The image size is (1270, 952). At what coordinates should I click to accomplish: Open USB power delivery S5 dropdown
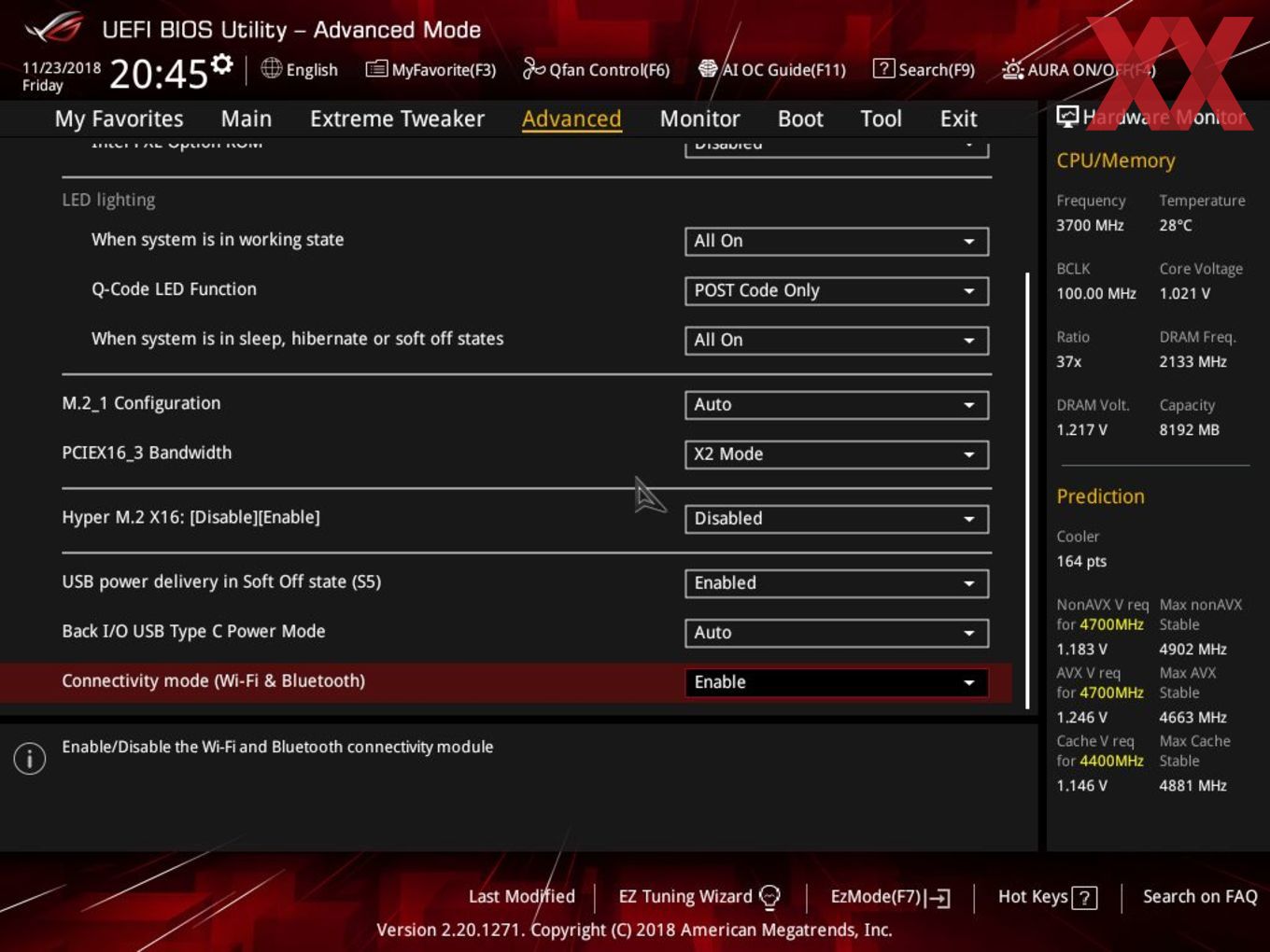tap(837, 582)
